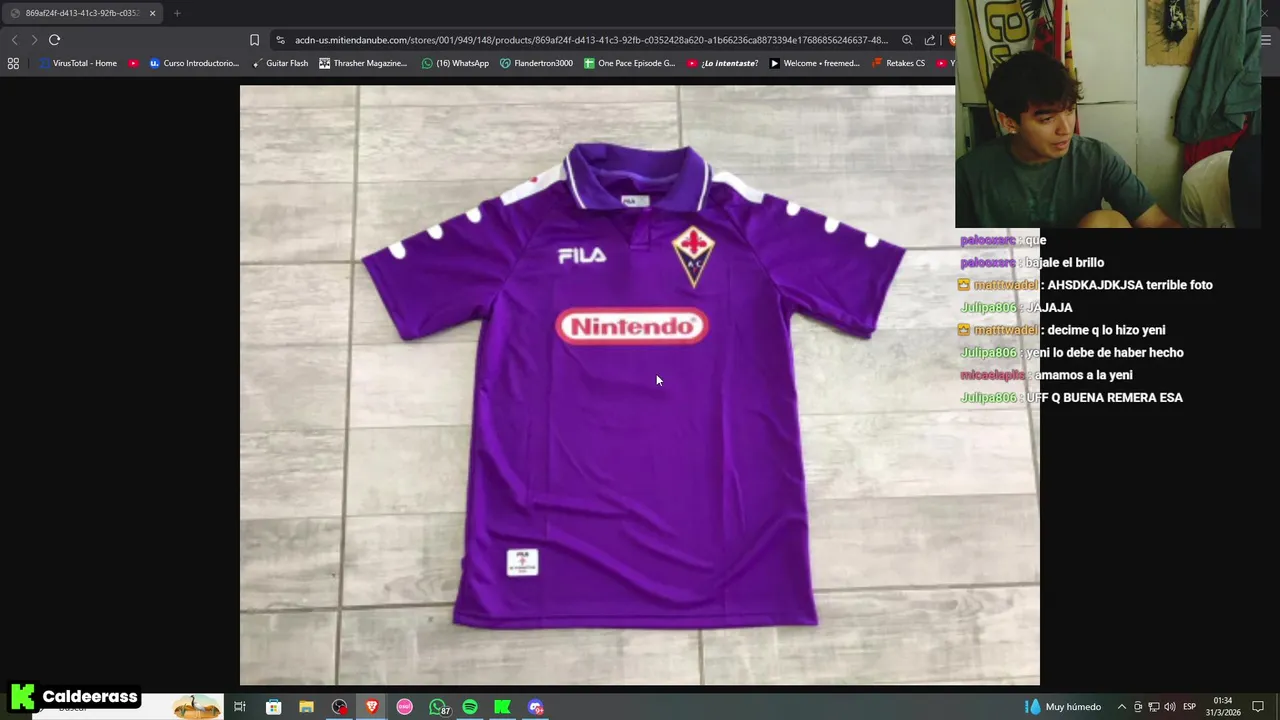Open green Kick app on taskbar
1280x720 pixels.
click(503, 707)
